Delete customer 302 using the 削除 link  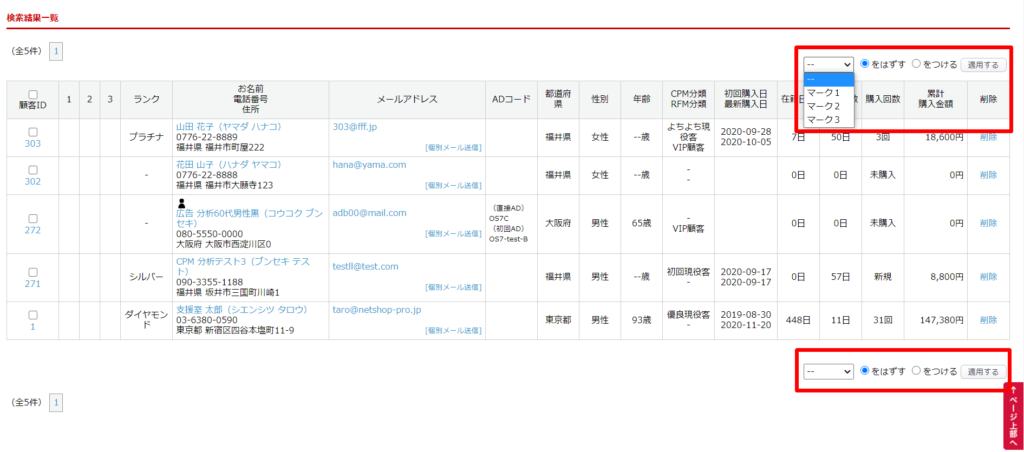click(988, 174)
